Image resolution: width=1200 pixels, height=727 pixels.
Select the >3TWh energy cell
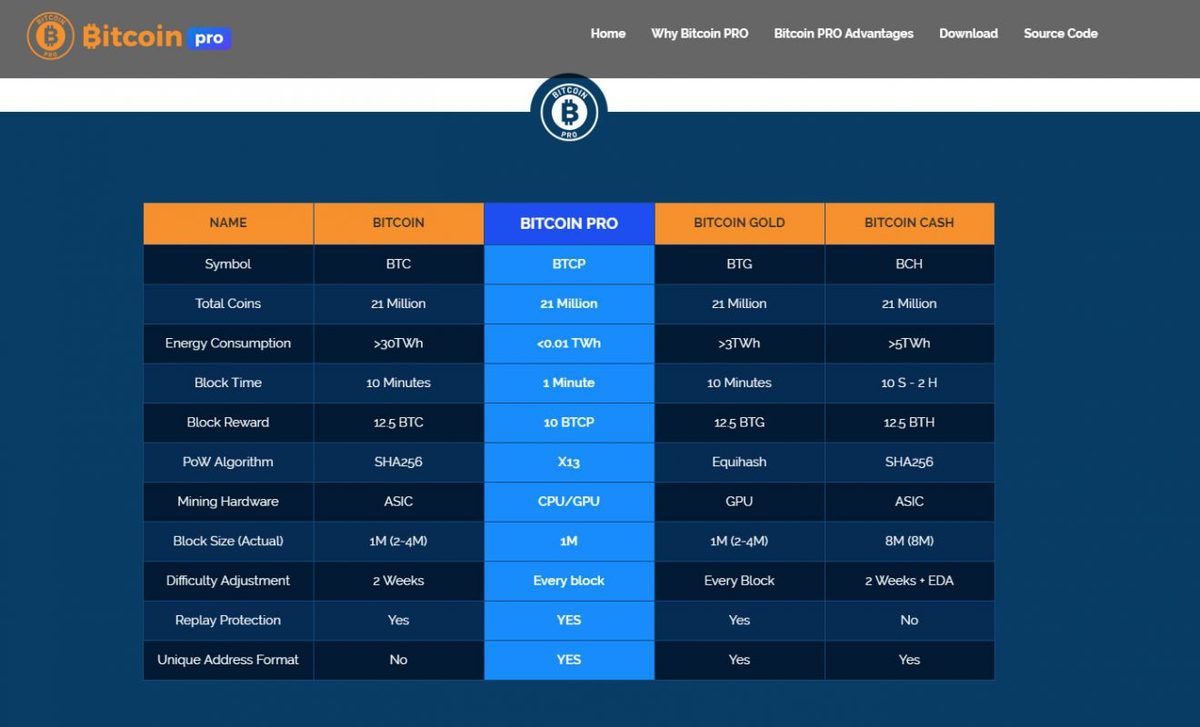click(740, 343)
